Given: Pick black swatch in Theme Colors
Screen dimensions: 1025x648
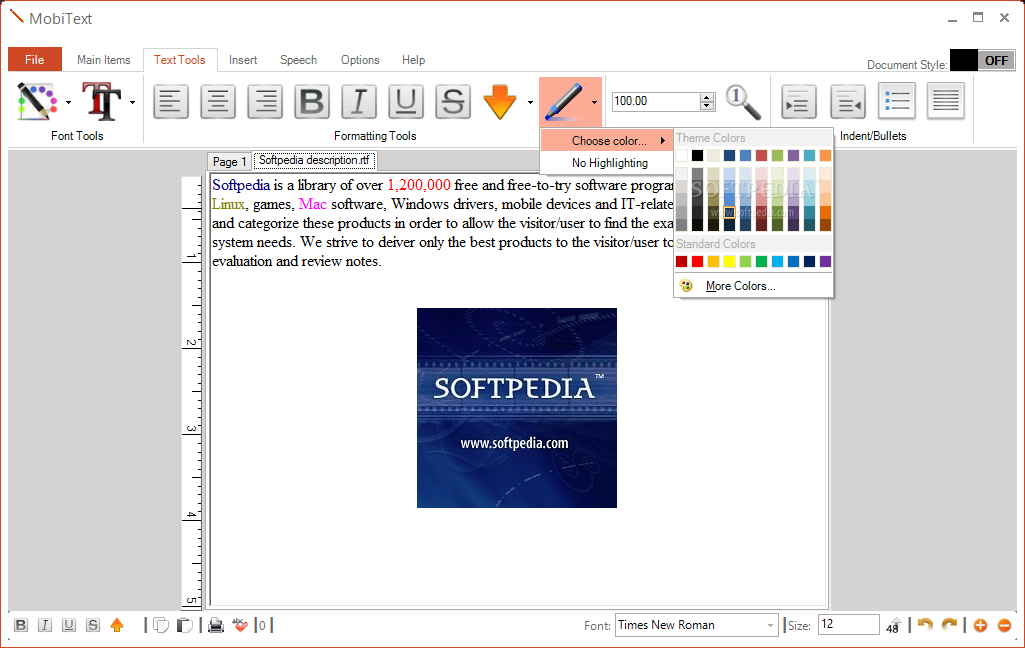Looking at the screenshot, I should 697,156.
